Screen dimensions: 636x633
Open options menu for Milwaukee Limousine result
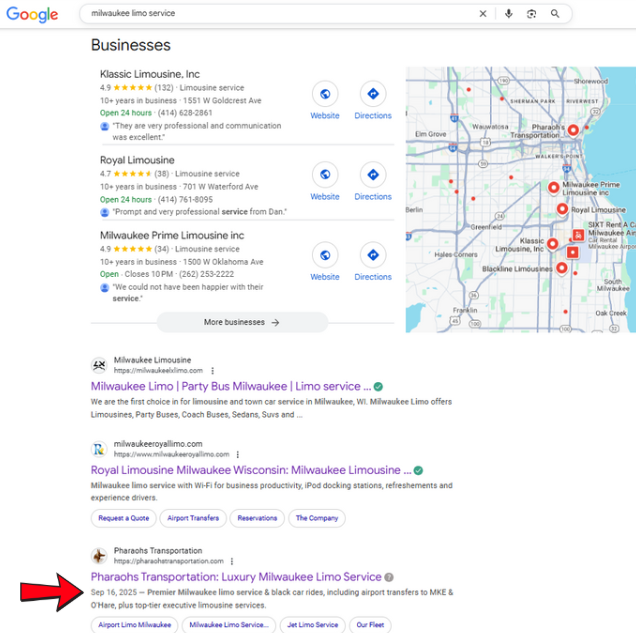212,370
